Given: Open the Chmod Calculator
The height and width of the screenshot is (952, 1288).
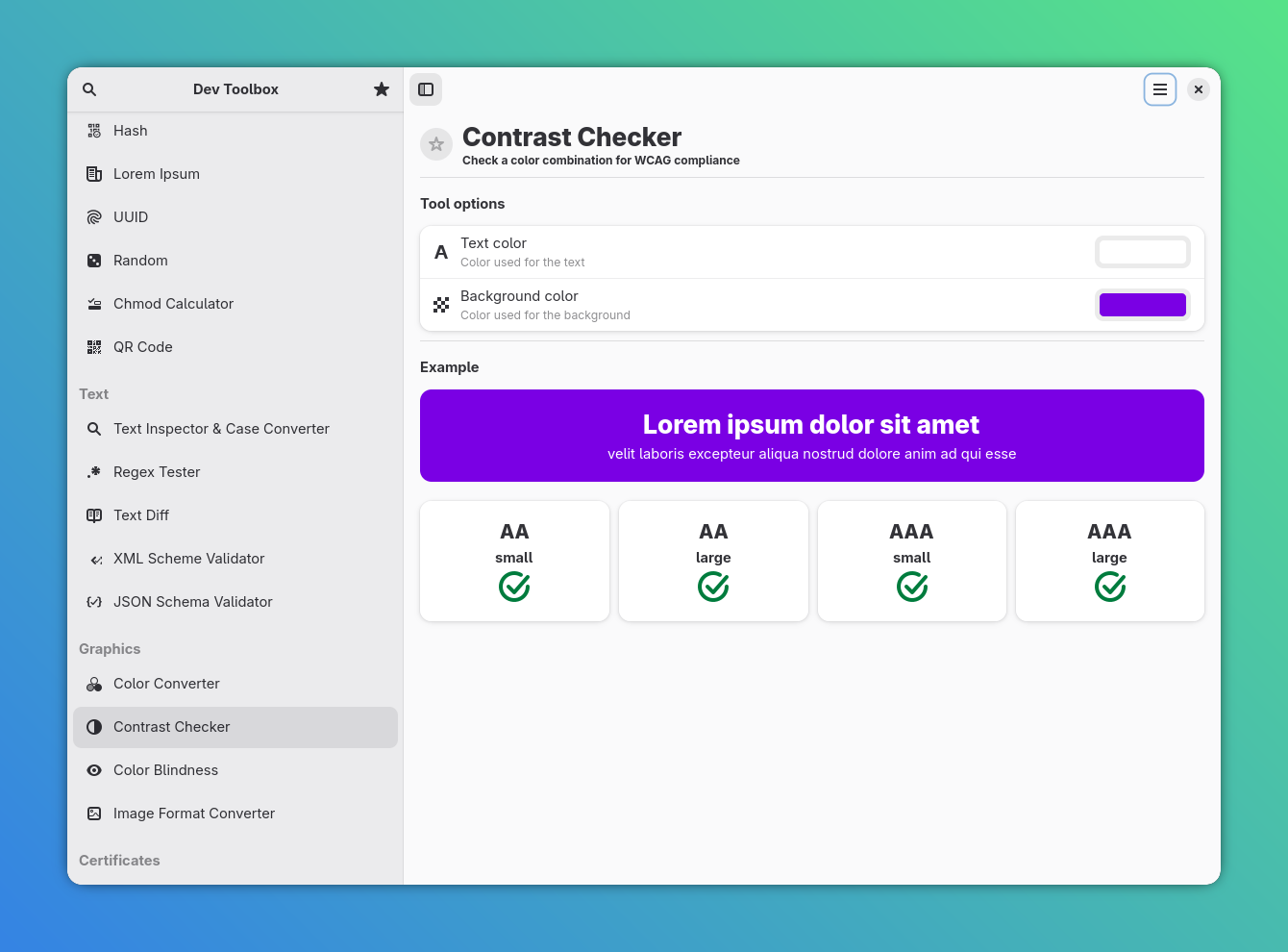Looking at the screenshot, I should click(173, 303).
